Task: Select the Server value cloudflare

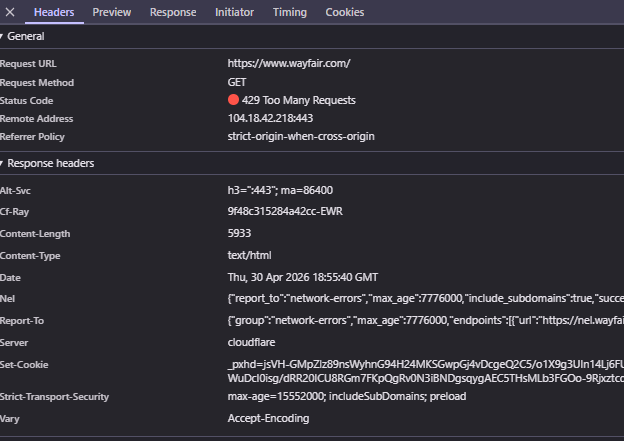Action: [x=252, y=342]
